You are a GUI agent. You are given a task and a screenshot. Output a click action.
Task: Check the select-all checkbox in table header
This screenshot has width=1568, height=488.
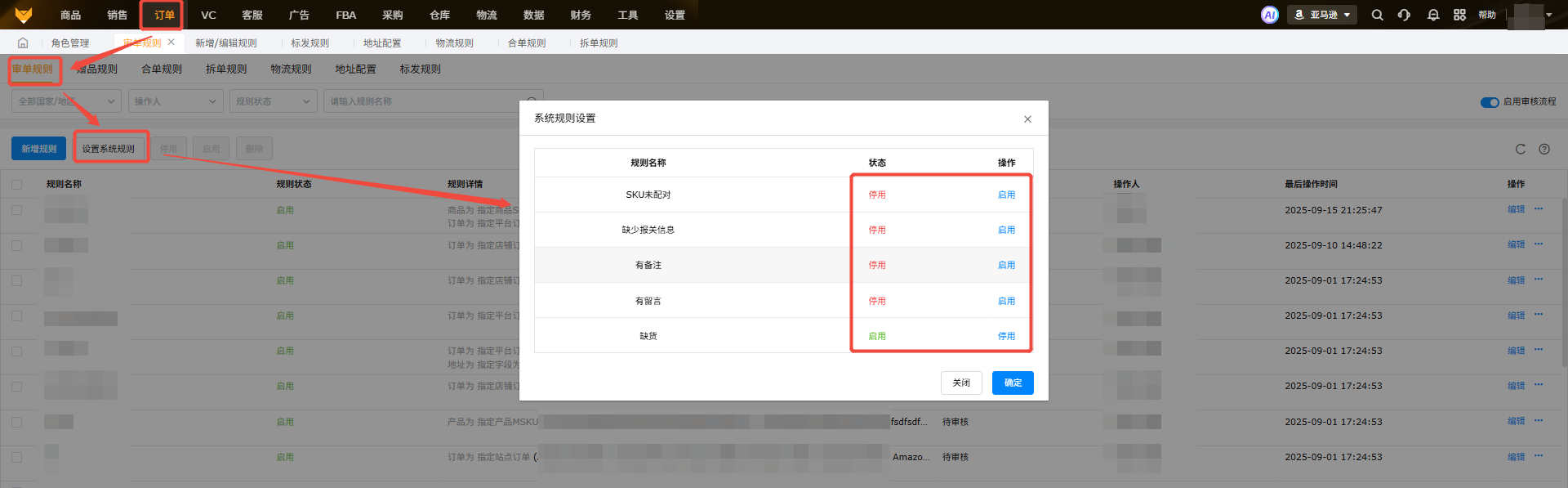16,185
